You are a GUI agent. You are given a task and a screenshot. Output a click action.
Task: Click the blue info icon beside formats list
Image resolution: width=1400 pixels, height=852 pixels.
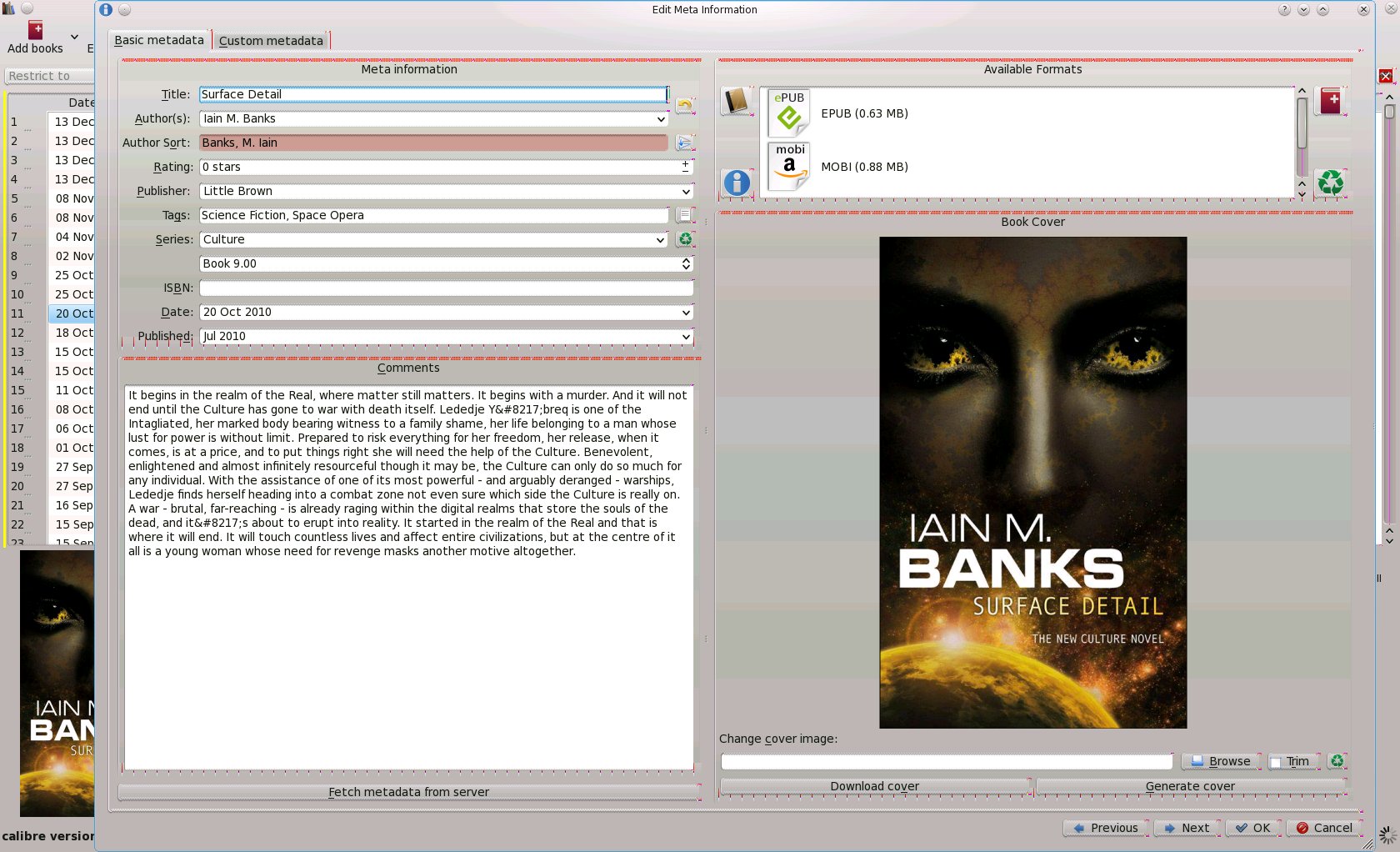(737, 183)
